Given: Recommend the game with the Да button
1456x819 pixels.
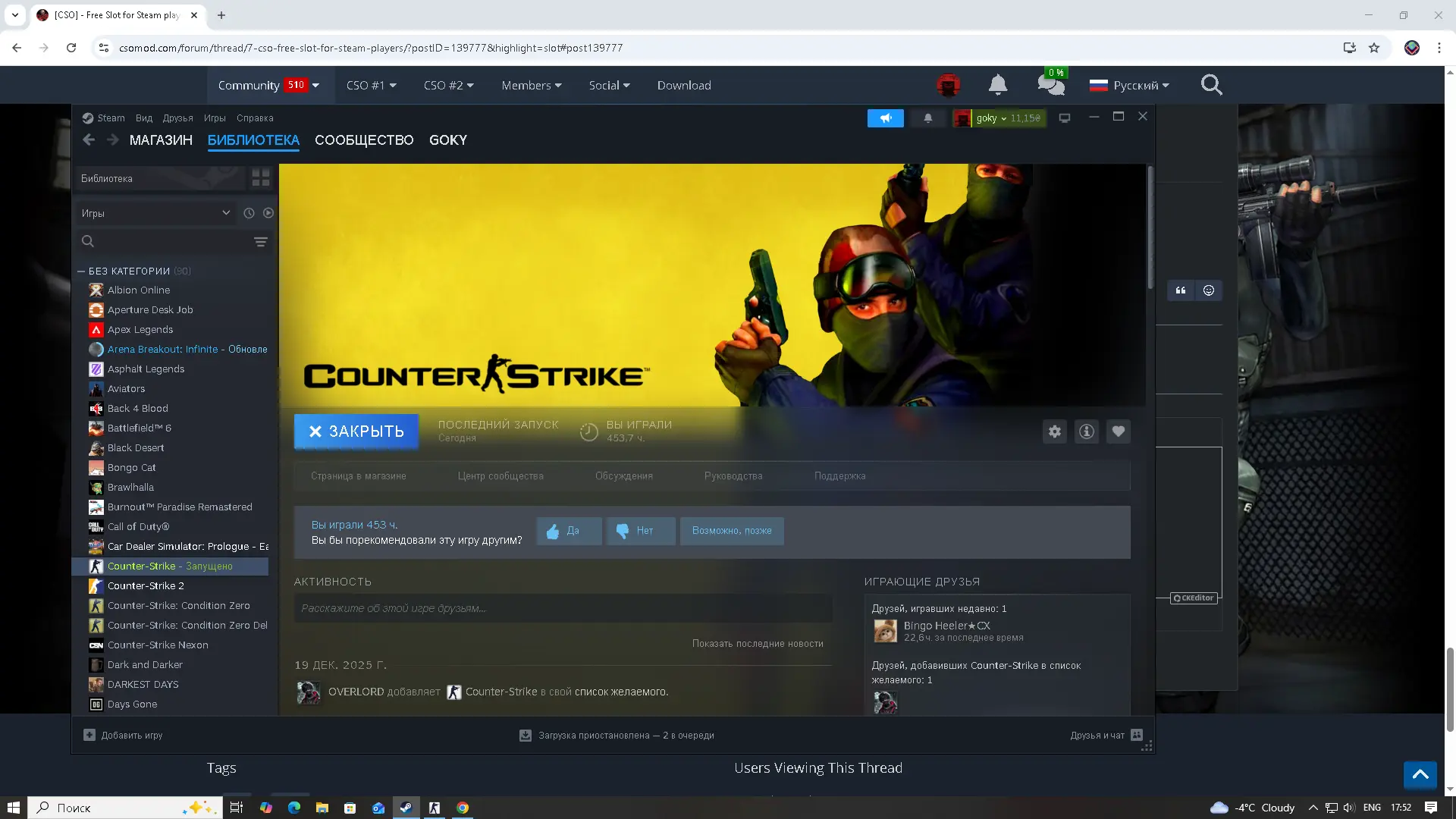Looking at the screenshot, I should tap(570, 531).
